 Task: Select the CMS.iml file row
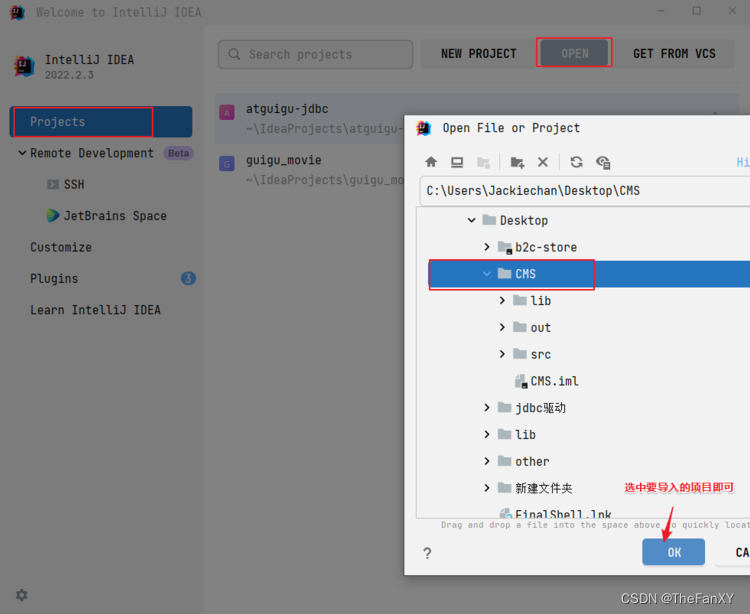point(583,381)
